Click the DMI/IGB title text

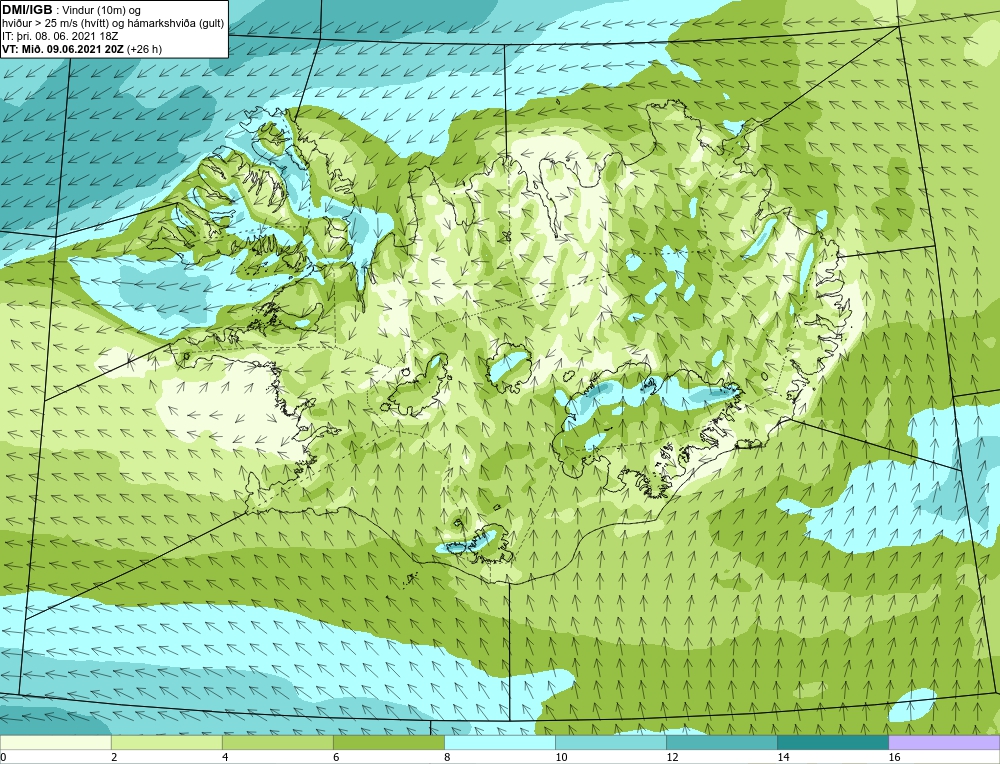coord(27,10)
